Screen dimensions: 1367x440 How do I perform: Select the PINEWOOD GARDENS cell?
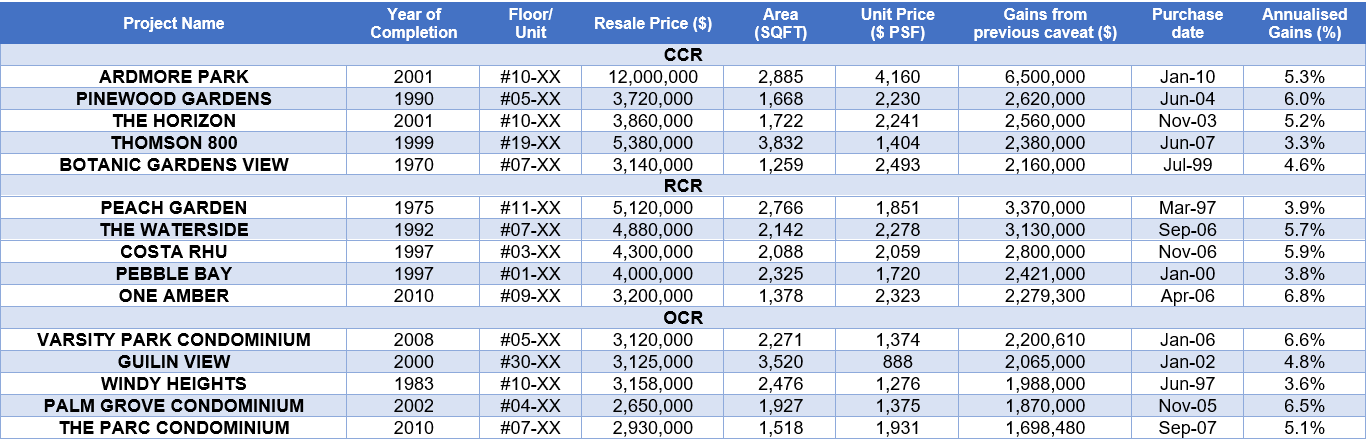click(x=174, y=99)
